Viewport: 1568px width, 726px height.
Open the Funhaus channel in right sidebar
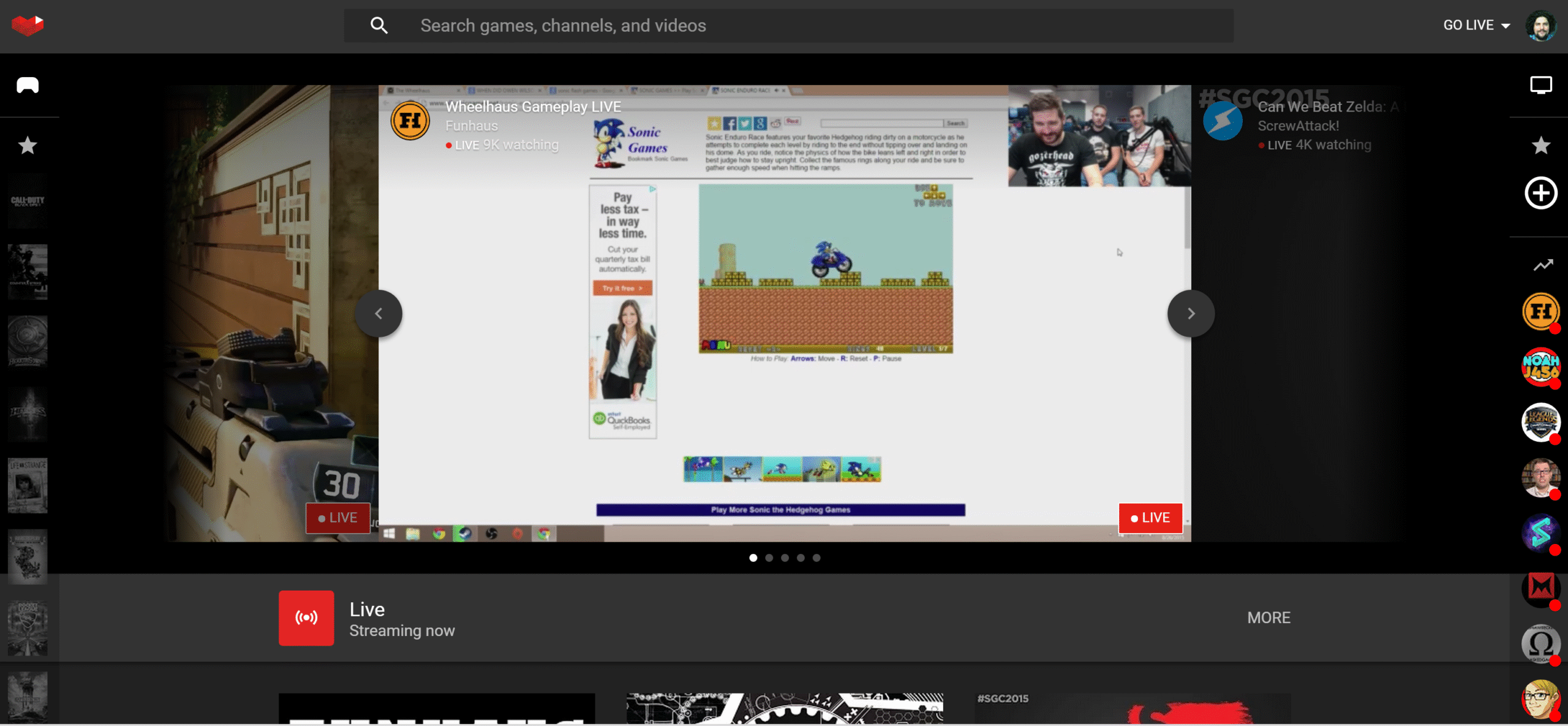tap(1541, 312)
